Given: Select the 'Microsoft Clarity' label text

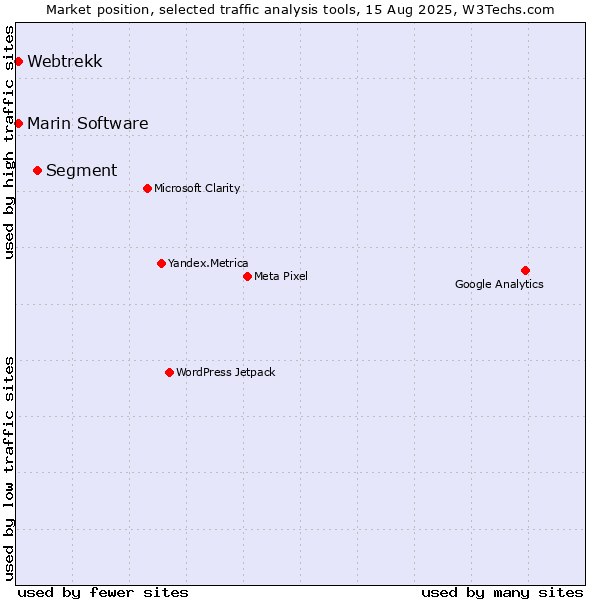Looking at the screenshot, I should (x=197, y=188).
